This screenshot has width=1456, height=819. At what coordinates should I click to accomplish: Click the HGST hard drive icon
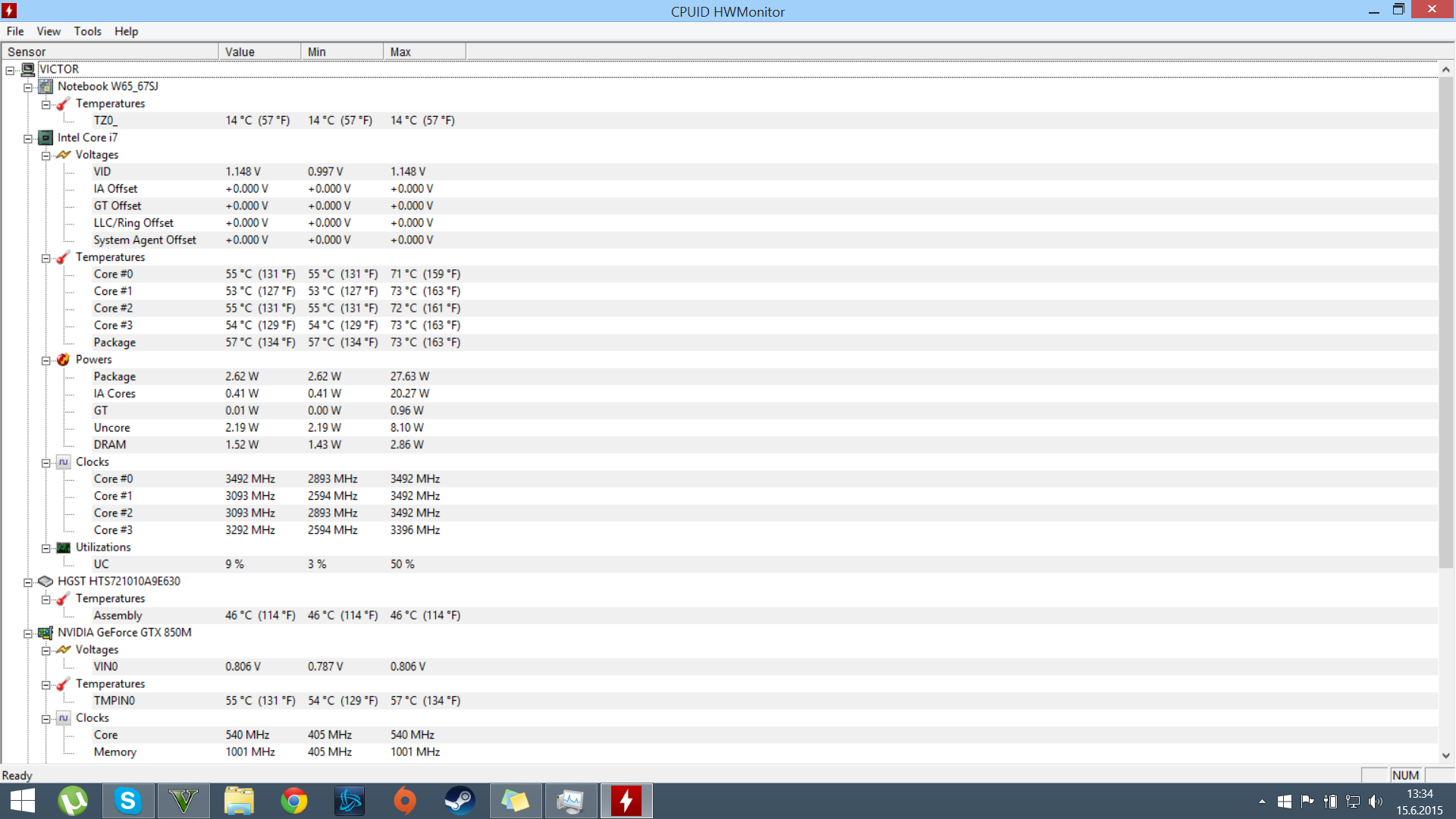pos(45,582)
